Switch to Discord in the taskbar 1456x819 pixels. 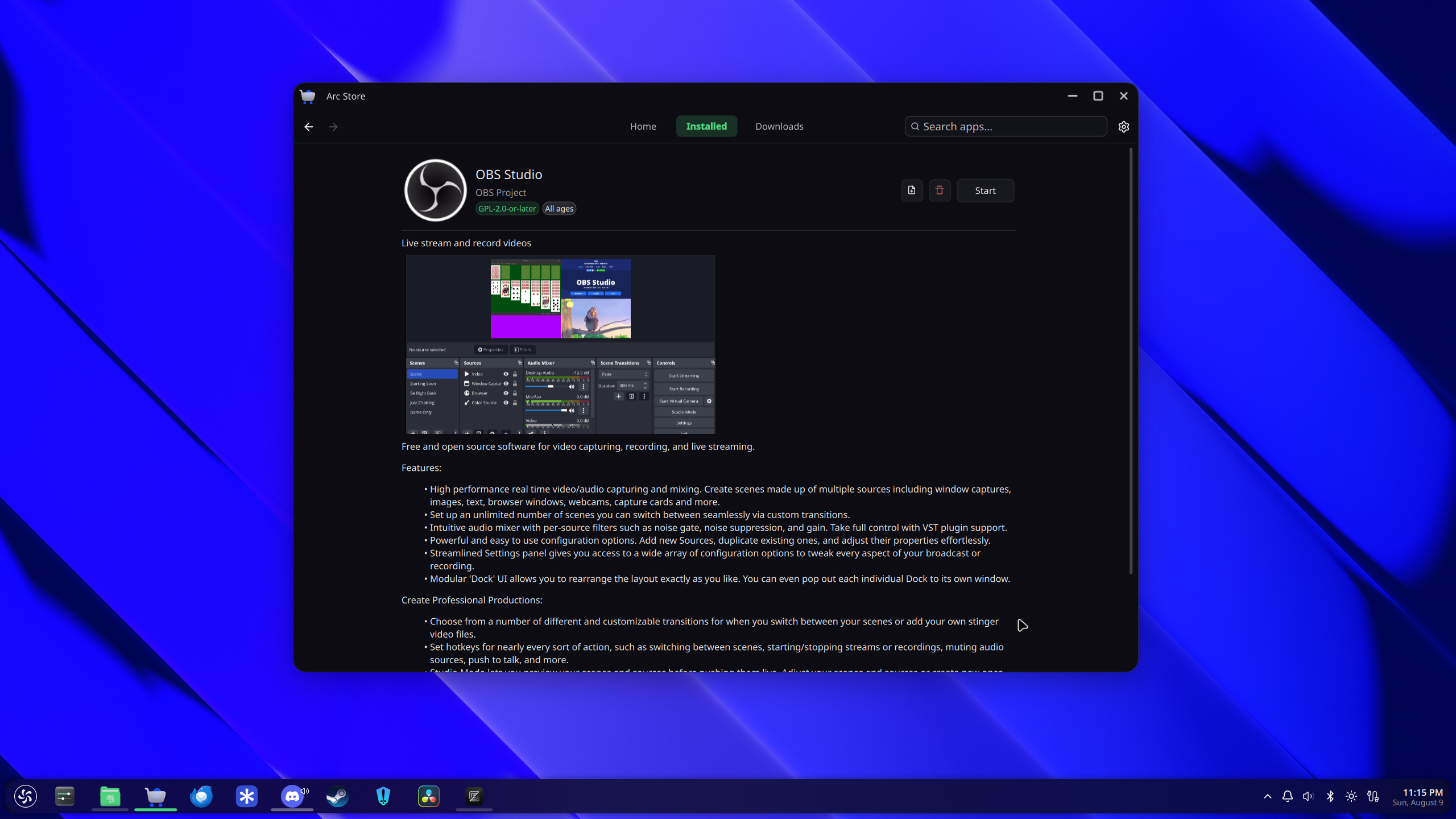[292, 796]
